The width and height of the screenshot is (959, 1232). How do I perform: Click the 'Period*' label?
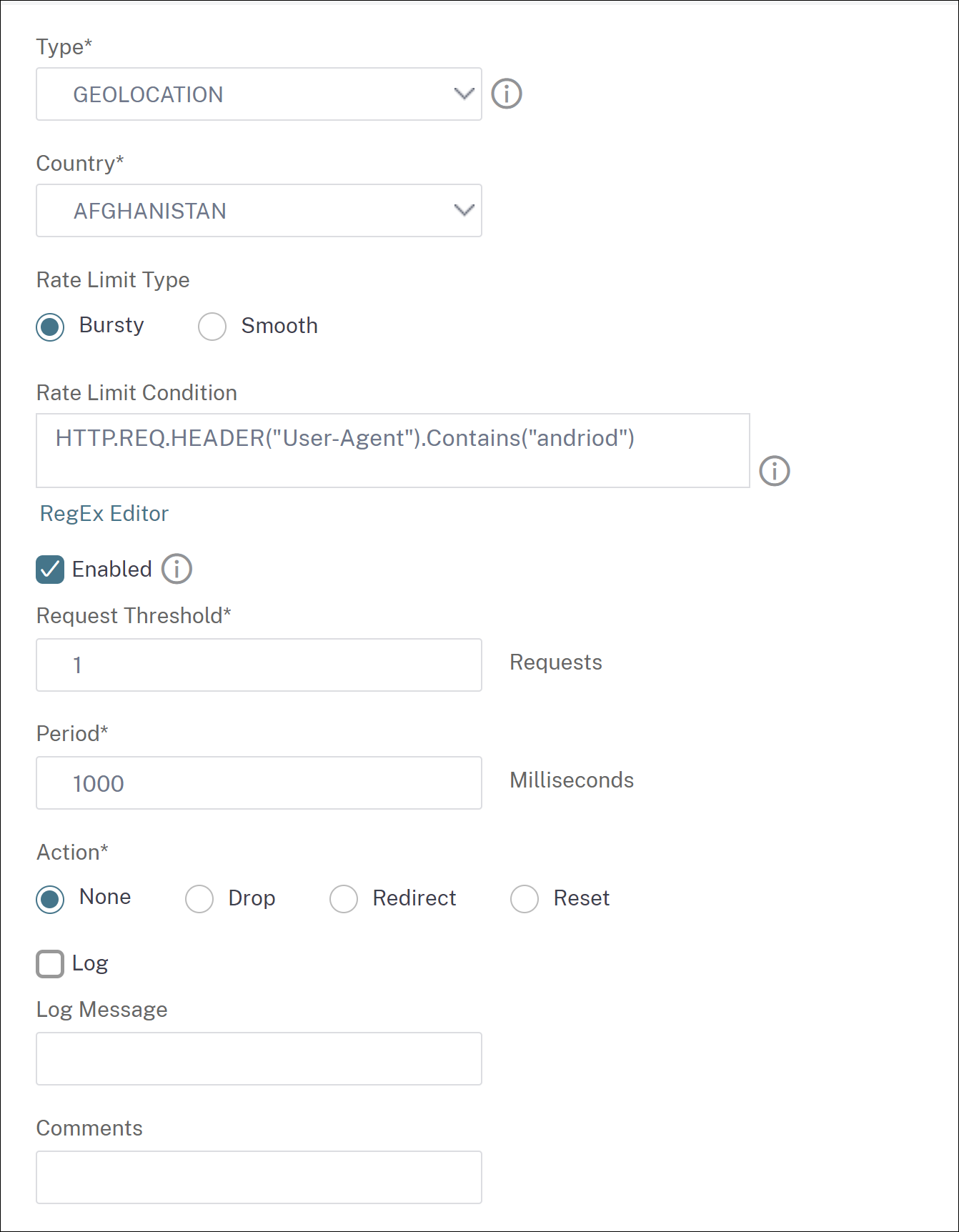click(x=72, y=733)
